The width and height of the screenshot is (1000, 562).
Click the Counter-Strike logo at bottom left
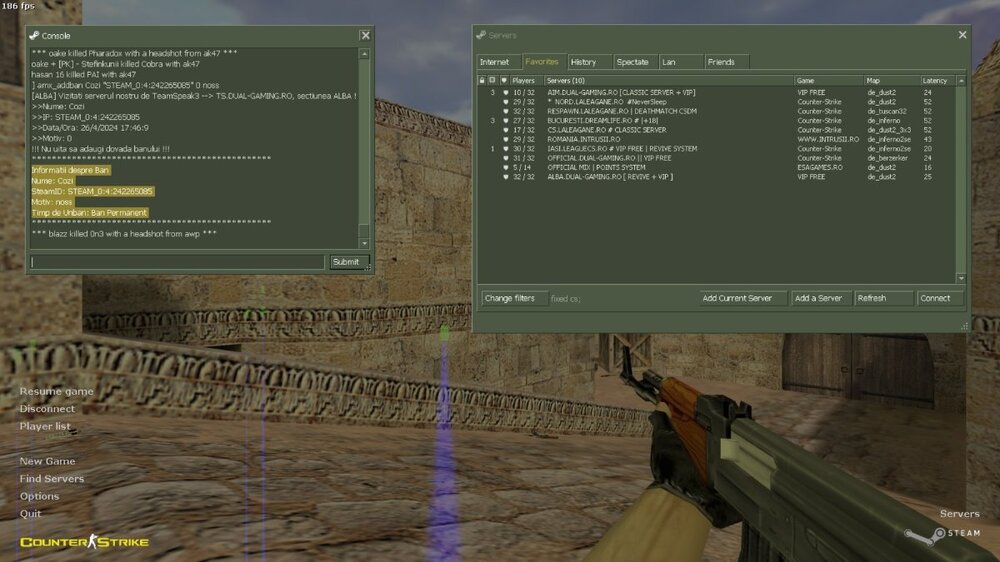84,542
